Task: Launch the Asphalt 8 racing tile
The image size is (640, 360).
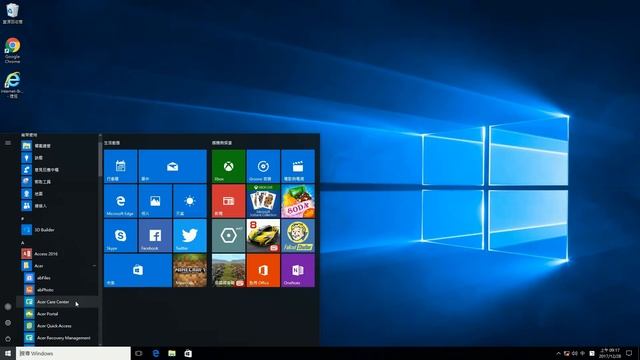Action: pyautogui.click(x=263, y=236)
